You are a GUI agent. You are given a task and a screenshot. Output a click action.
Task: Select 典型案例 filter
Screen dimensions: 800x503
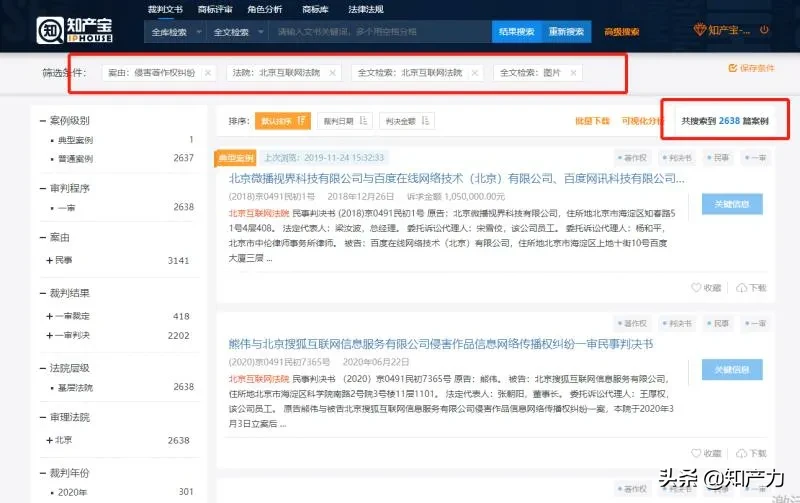click(x=75, y=140)
